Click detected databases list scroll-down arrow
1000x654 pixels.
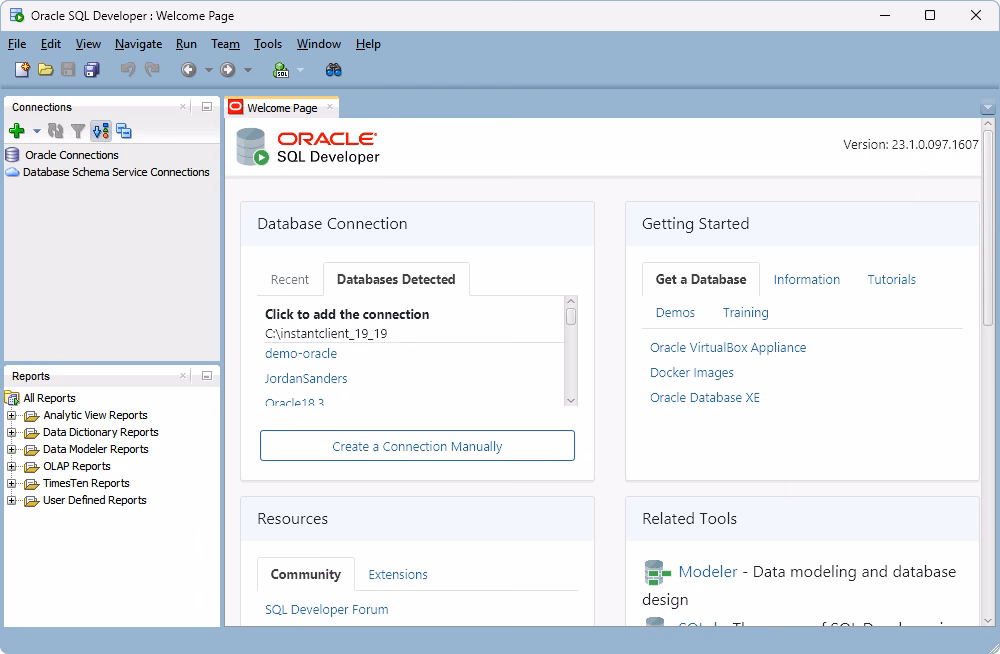coord(571,401)
